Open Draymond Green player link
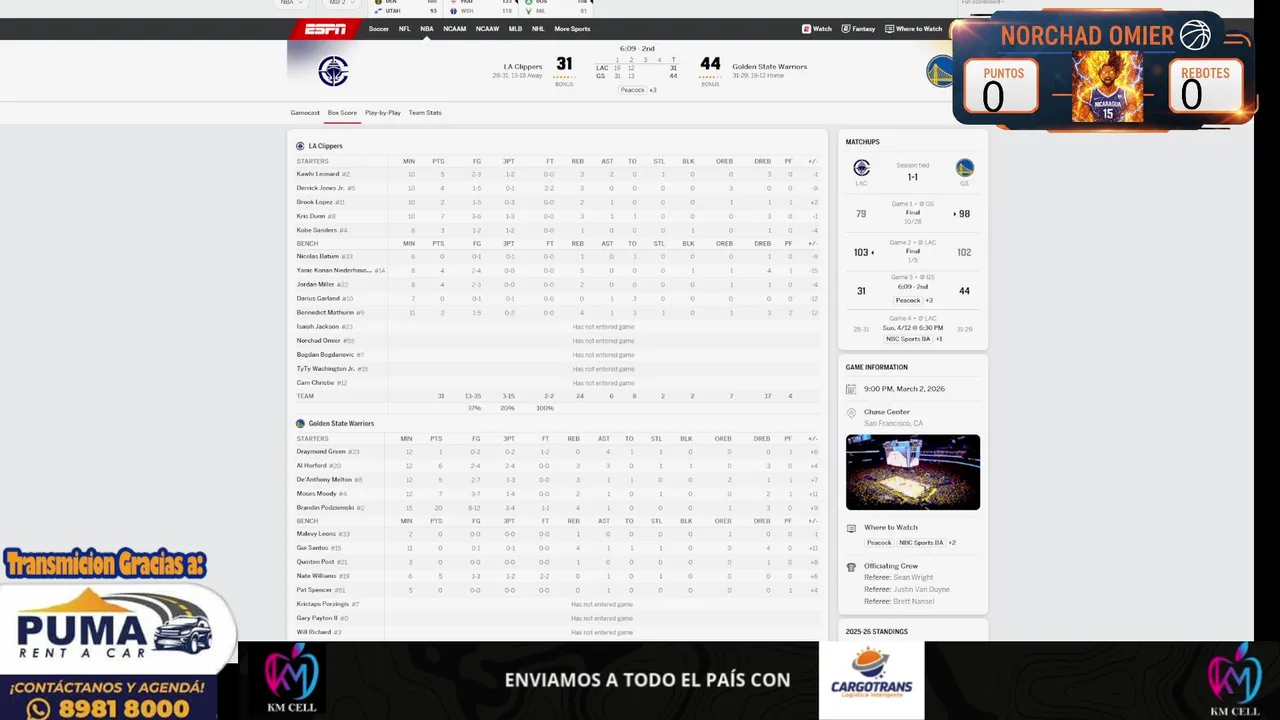 pos(321,452)
